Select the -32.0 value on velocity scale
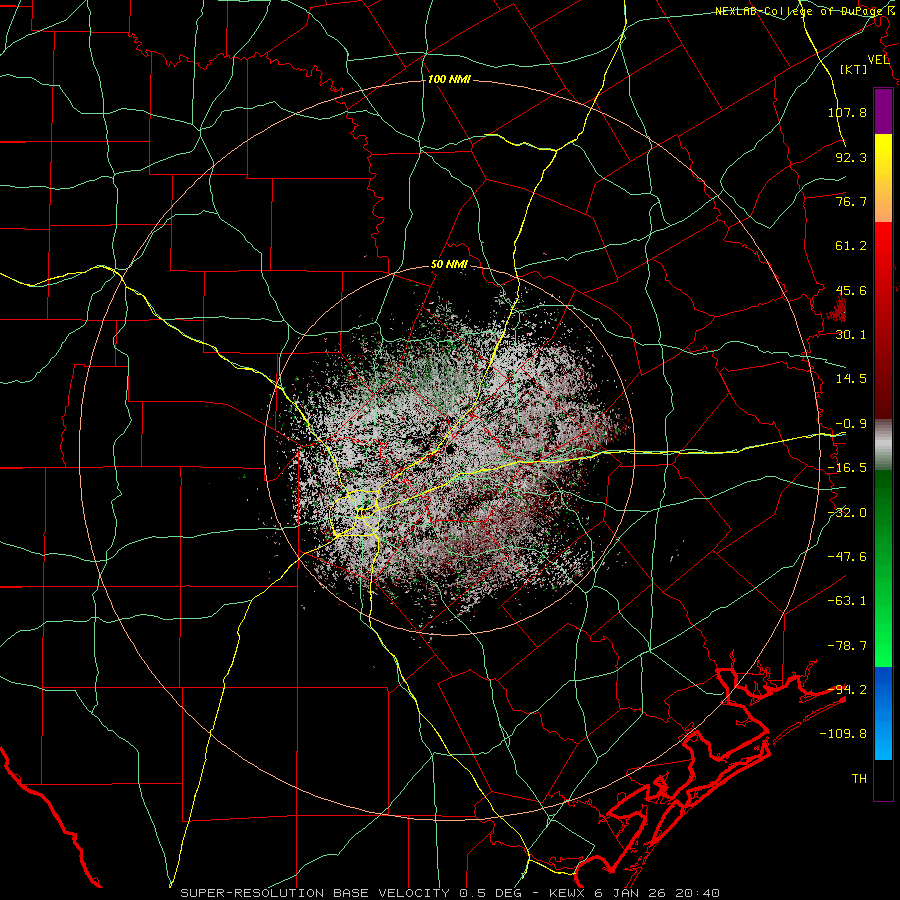Image resolution: width=900 pixels, height=900 pixels. coord(847,513)
